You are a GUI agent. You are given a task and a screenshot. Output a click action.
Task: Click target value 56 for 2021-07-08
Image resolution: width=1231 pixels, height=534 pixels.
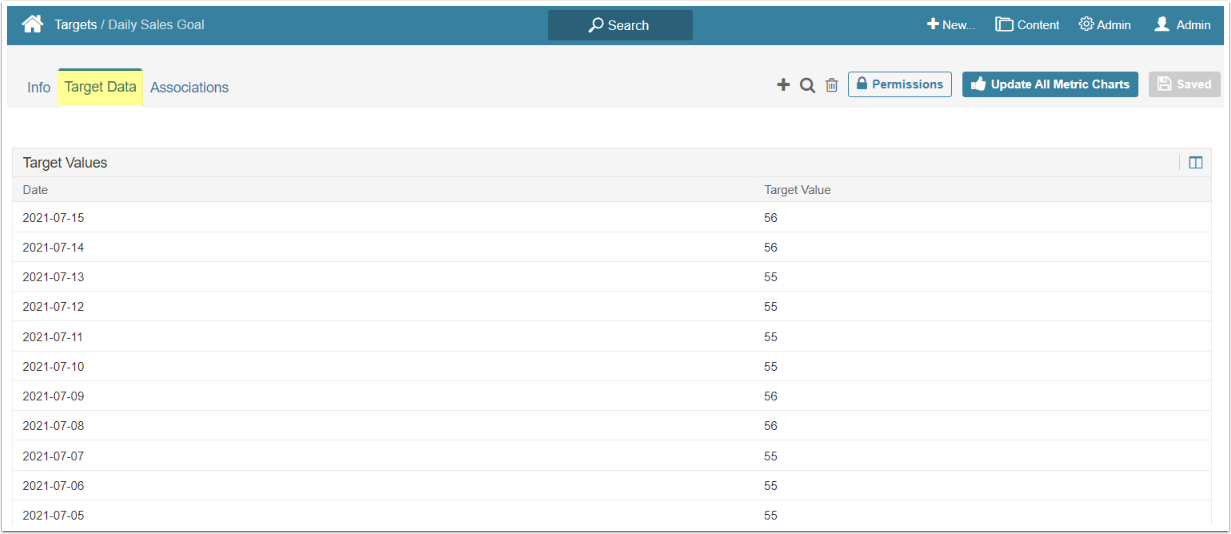tap(771, 426)
